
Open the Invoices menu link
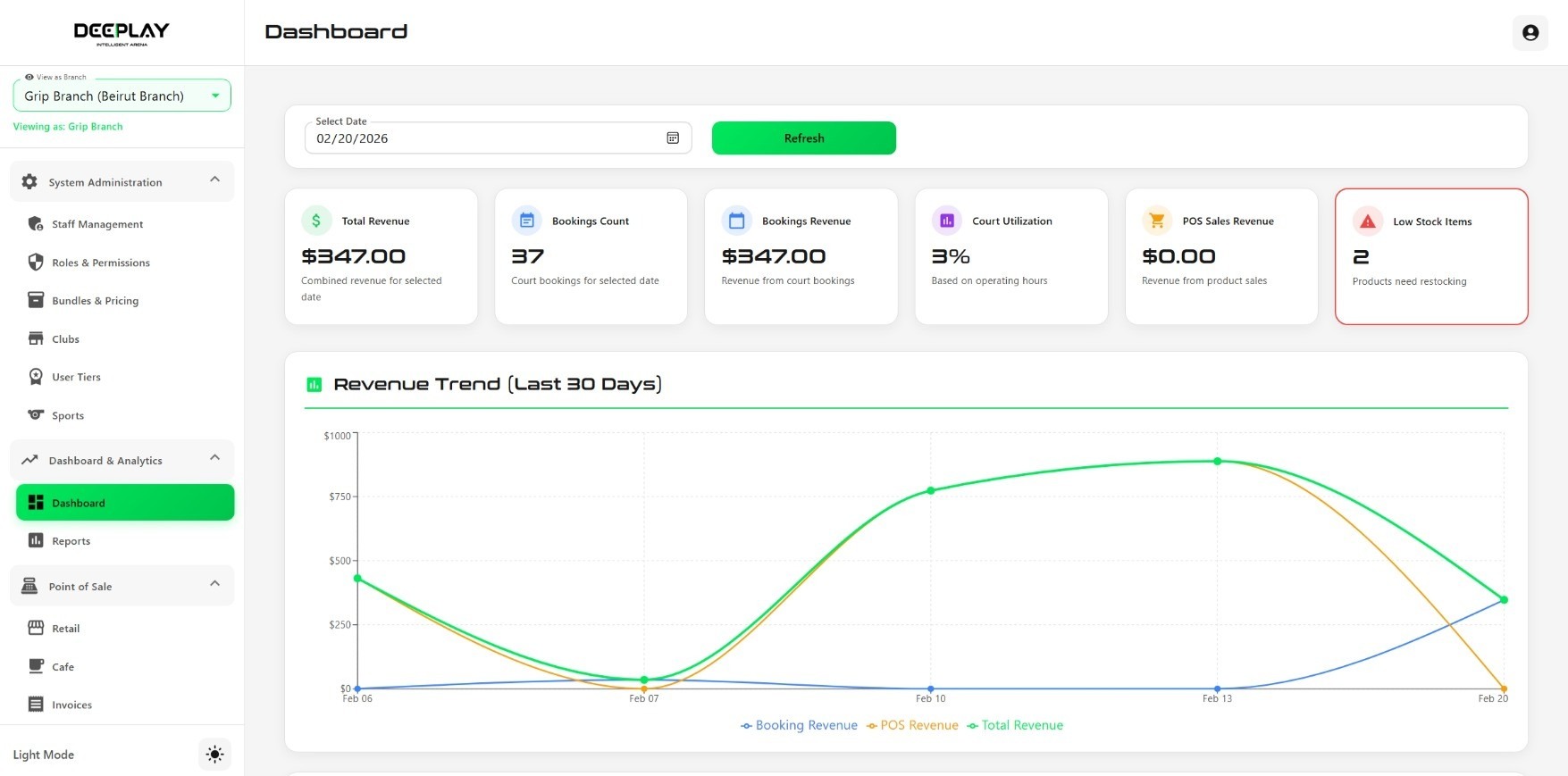coord(125,705)
